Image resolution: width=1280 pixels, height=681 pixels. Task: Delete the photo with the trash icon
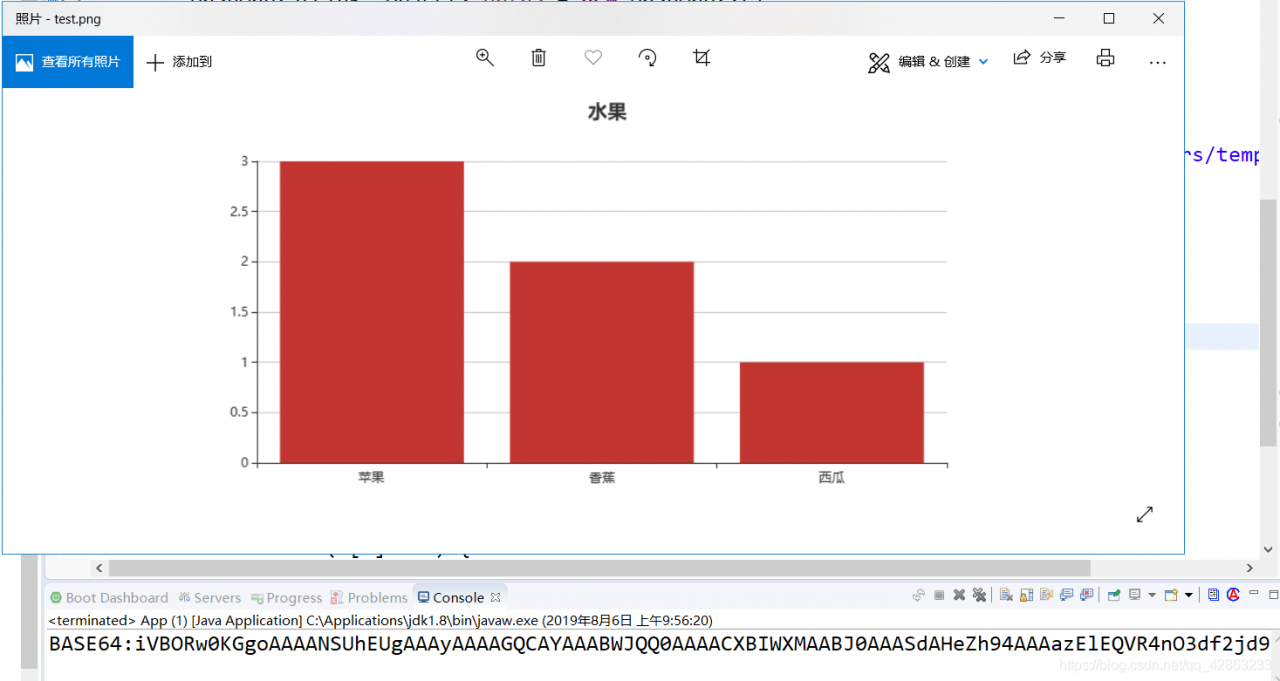click(x=539, y=58)
